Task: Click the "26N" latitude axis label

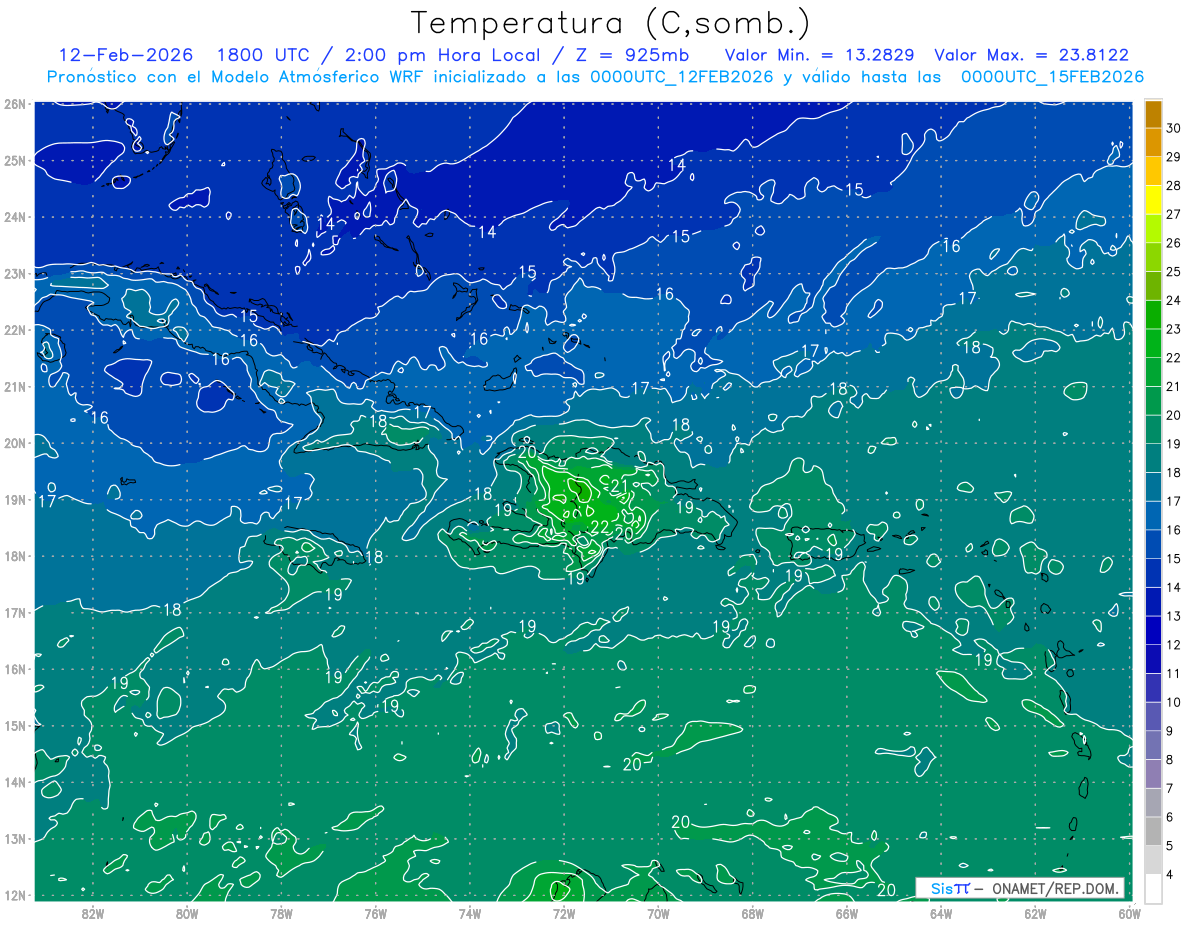Action: click(14, 104)
